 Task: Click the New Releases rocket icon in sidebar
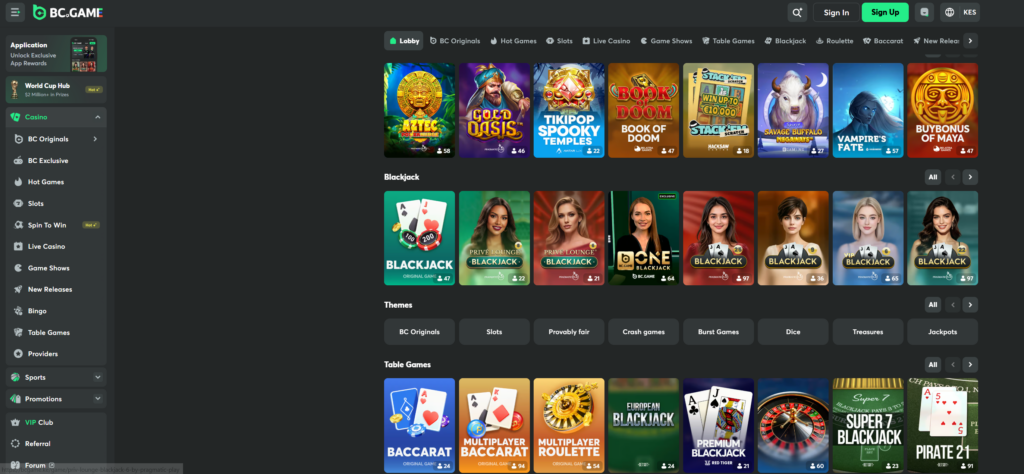pyautogui.click(x=18, y=289)
